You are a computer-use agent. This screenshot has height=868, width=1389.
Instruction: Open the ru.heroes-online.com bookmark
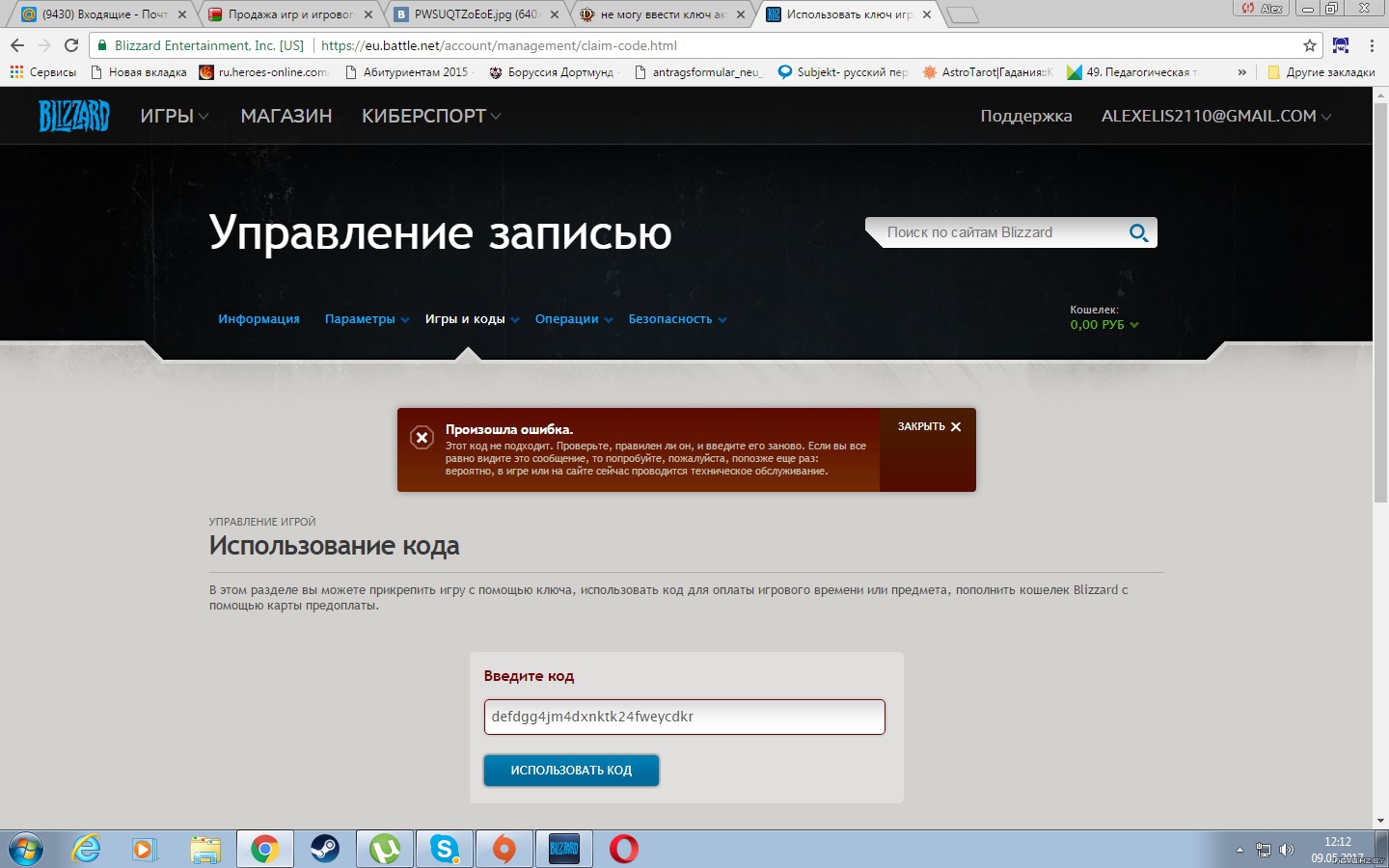263,72
